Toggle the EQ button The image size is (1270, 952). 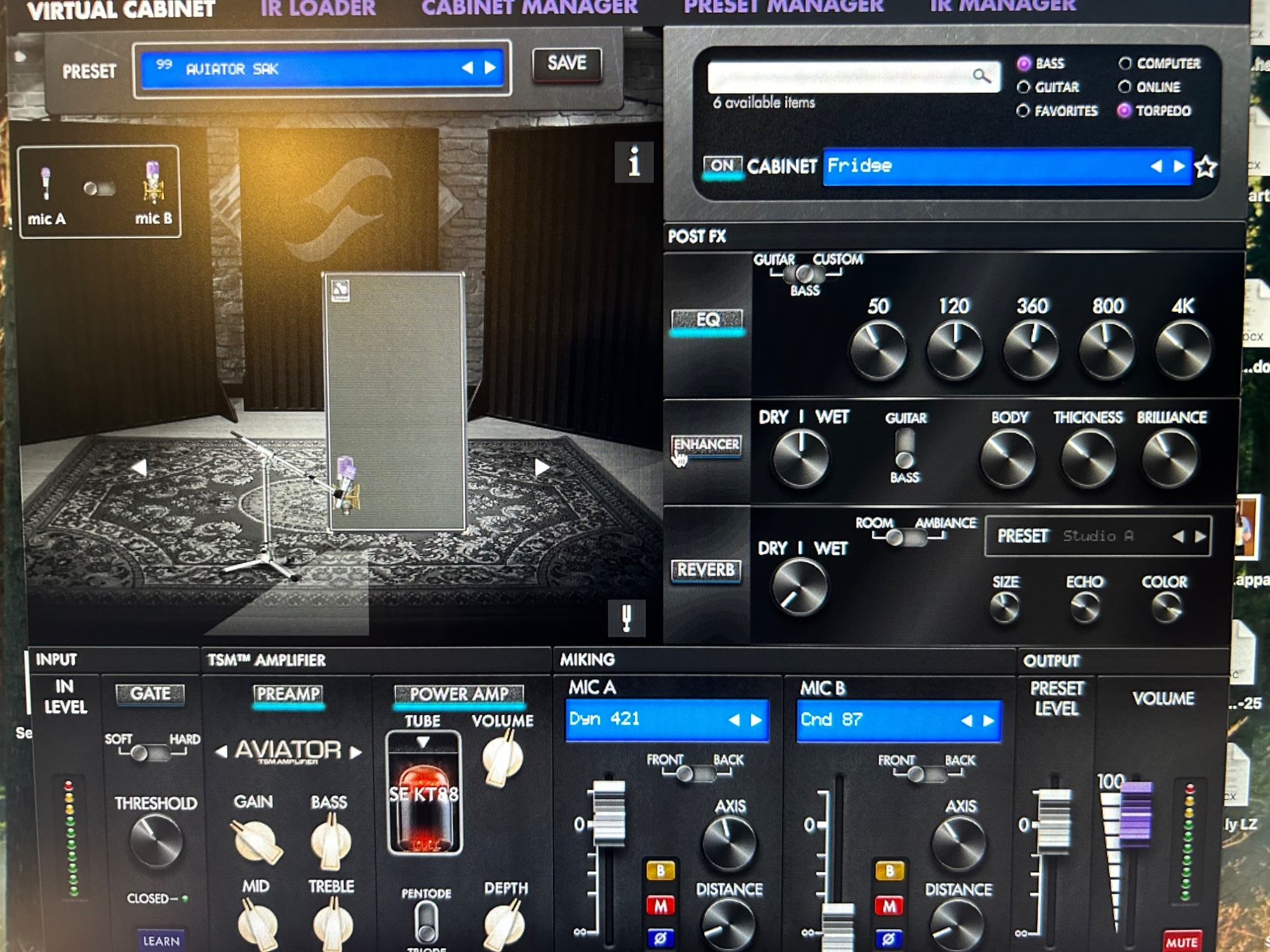(x=708, y=320)
